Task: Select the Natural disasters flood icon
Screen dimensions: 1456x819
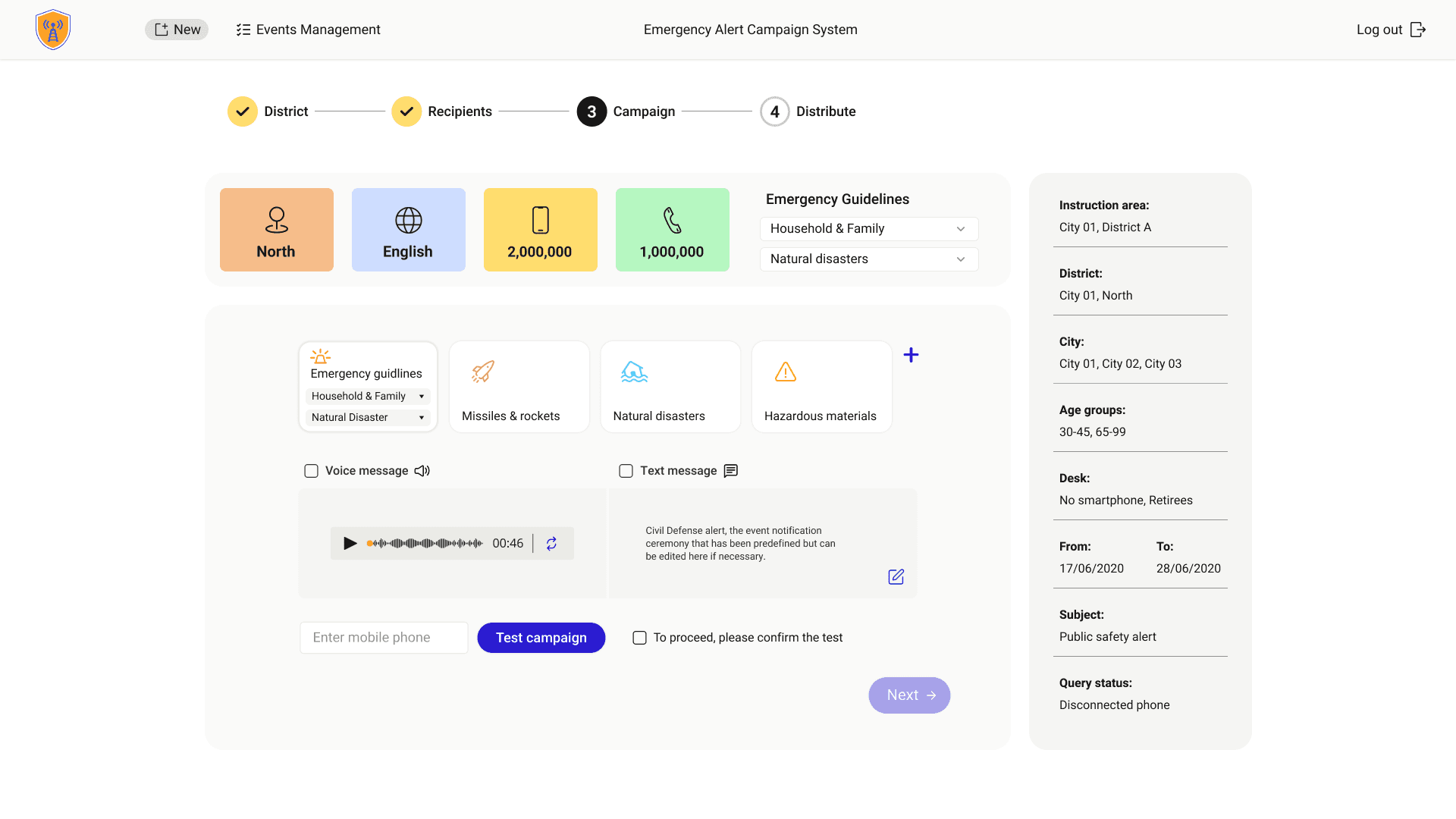Action: (x=634, y=372)
